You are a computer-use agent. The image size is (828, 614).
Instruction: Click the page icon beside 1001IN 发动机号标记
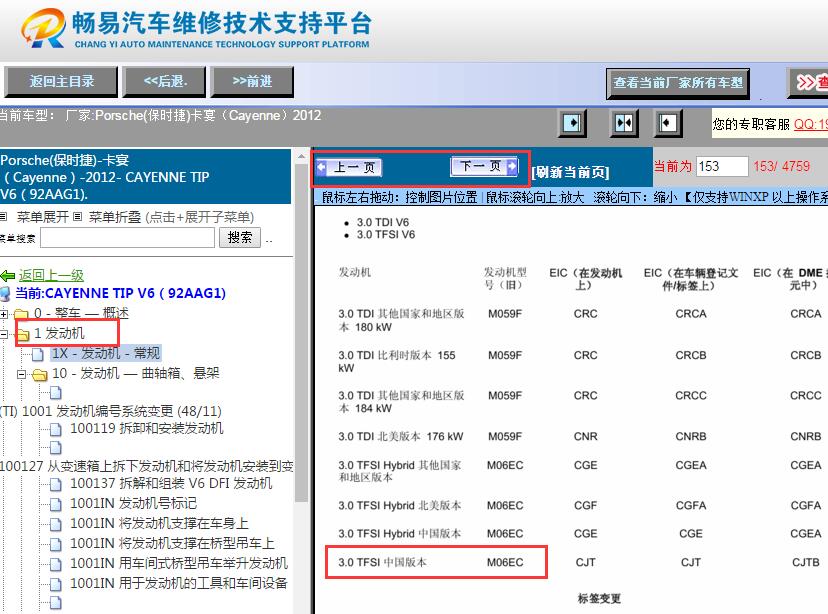click(56, 504)
